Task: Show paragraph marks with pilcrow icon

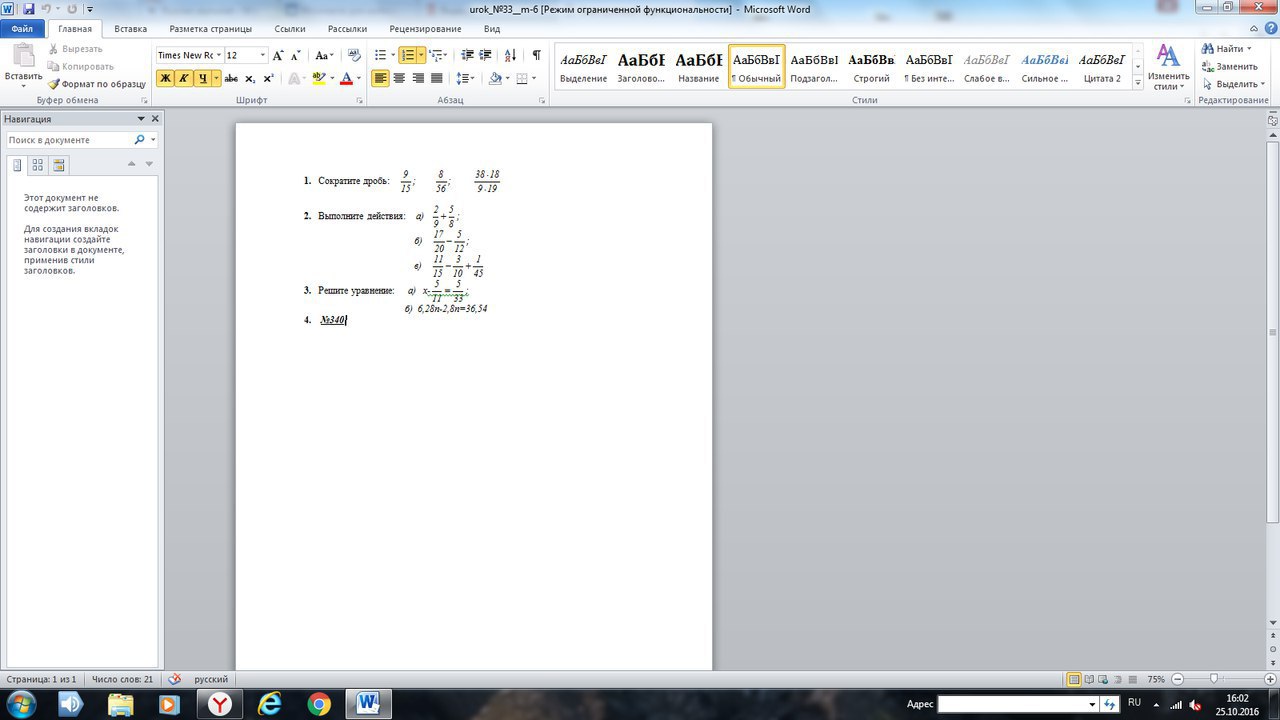Action: 537,55
